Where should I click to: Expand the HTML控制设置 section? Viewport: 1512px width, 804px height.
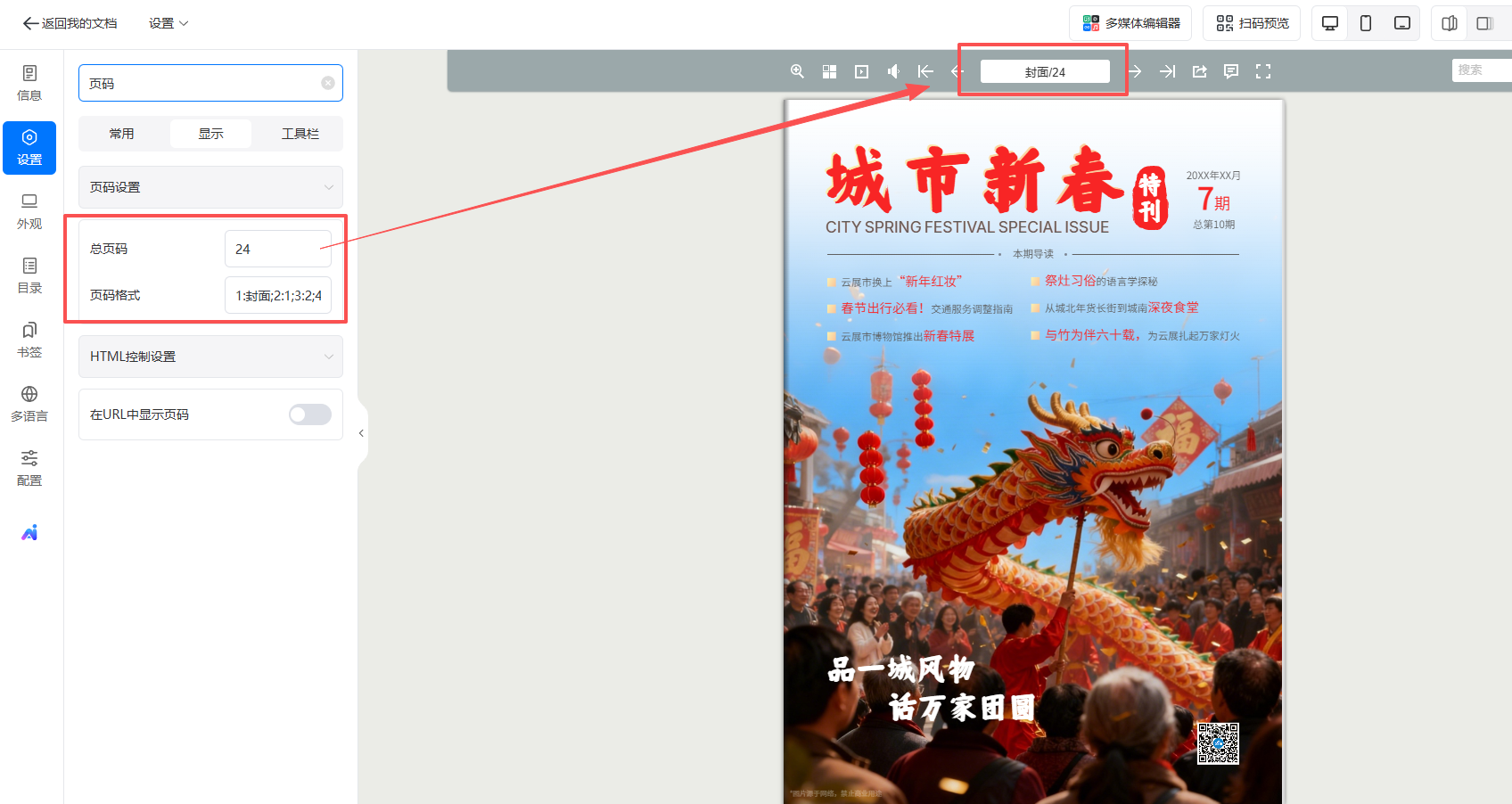tap(210, 357)
